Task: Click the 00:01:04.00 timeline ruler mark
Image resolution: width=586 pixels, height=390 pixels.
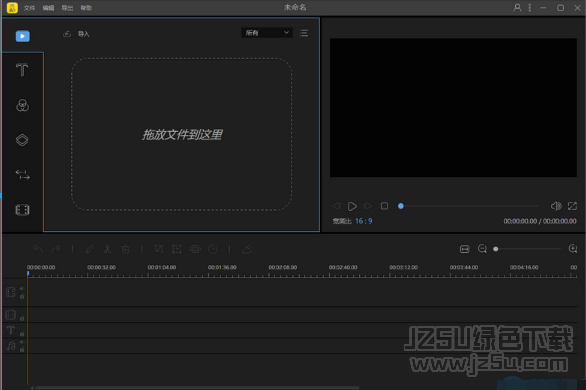Action: click(161, 267)
